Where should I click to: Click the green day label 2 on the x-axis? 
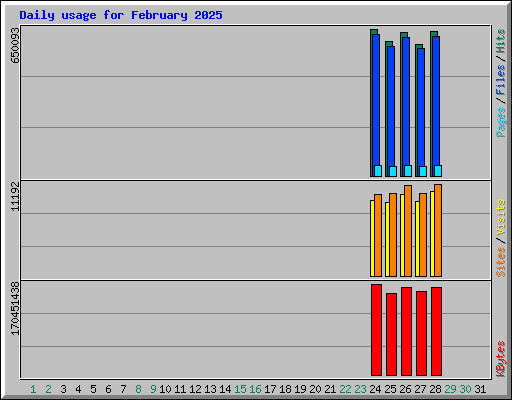pos(48,389)
